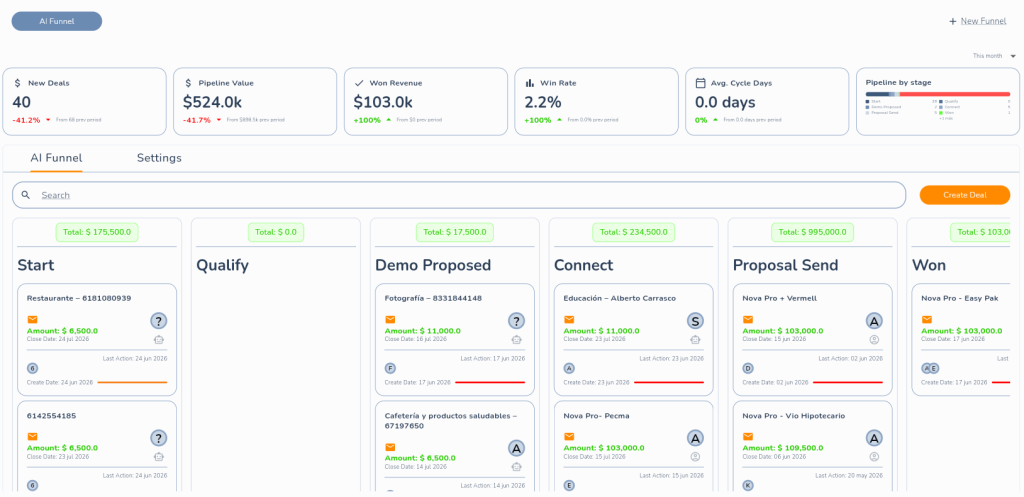Screen dimensions: 1024x497
Task: Click the search magnifier icon
Action: [25, 195]
